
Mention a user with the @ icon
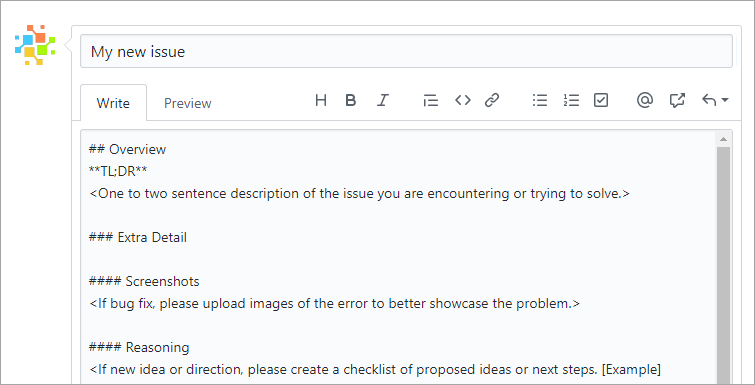point(644,100)
